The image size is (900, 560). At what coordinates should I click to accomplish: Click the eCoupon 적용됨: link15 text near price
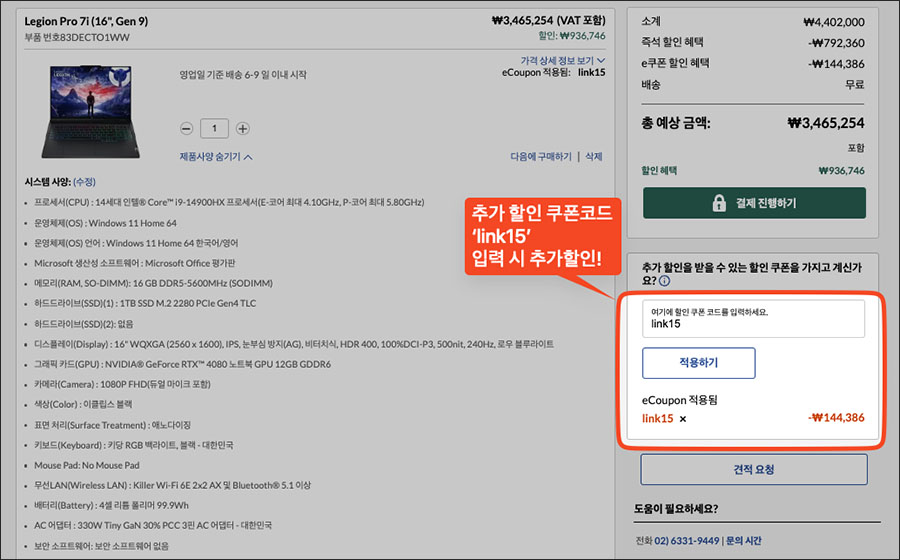coord(553,73)
